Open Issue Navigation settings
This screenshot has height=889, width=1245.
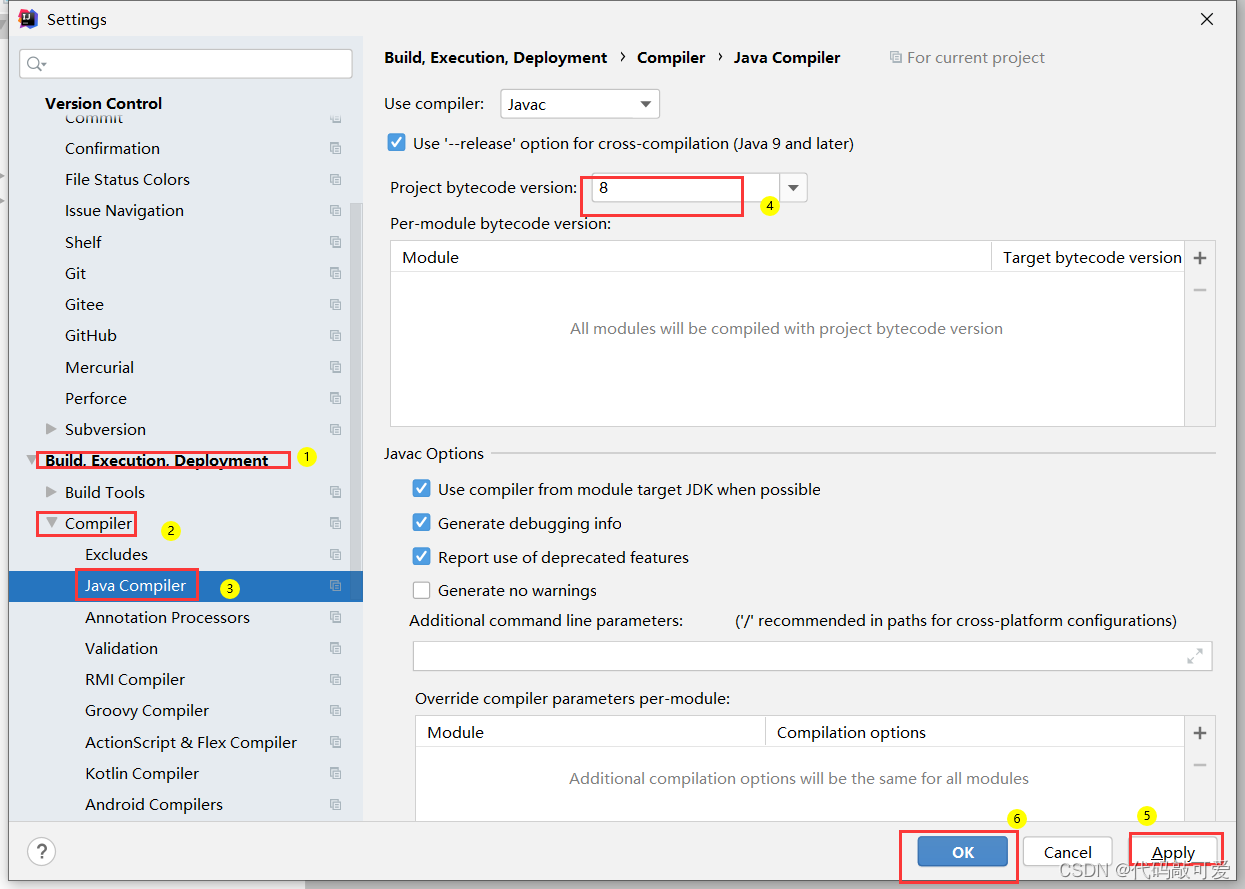(x=124, y=211)
